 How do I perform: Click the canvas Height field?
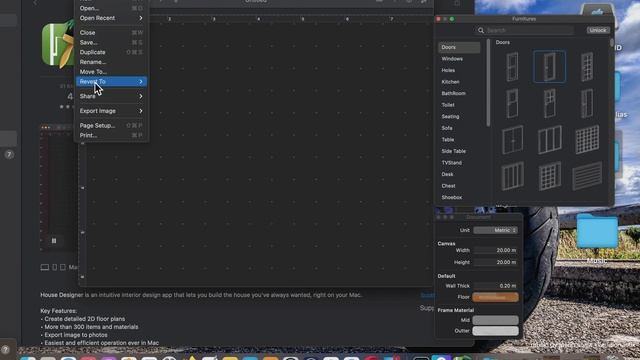(x=496, y=262)
